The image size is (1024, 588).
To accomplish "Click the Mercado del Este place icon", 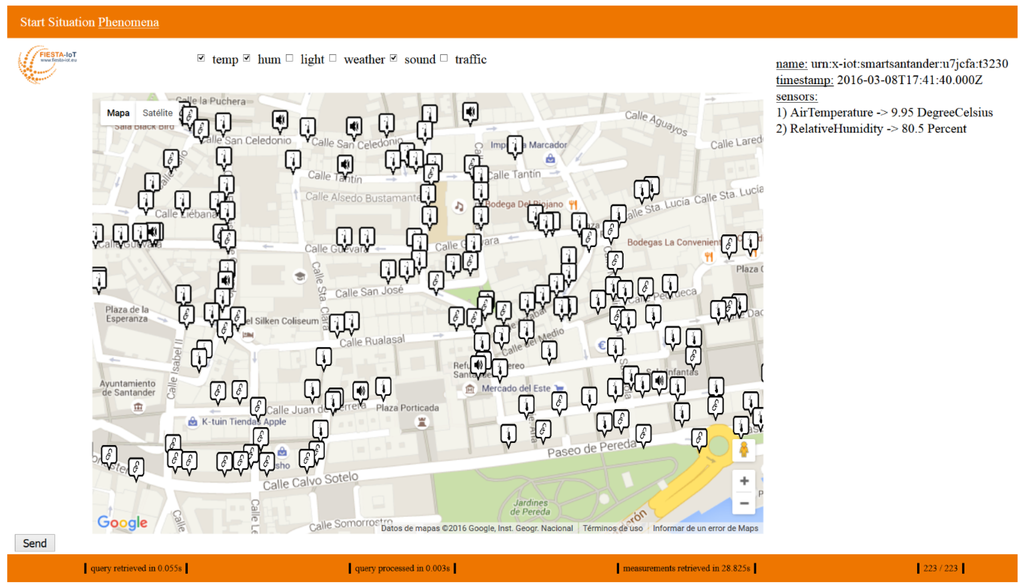I will click(x=468, y=388).
